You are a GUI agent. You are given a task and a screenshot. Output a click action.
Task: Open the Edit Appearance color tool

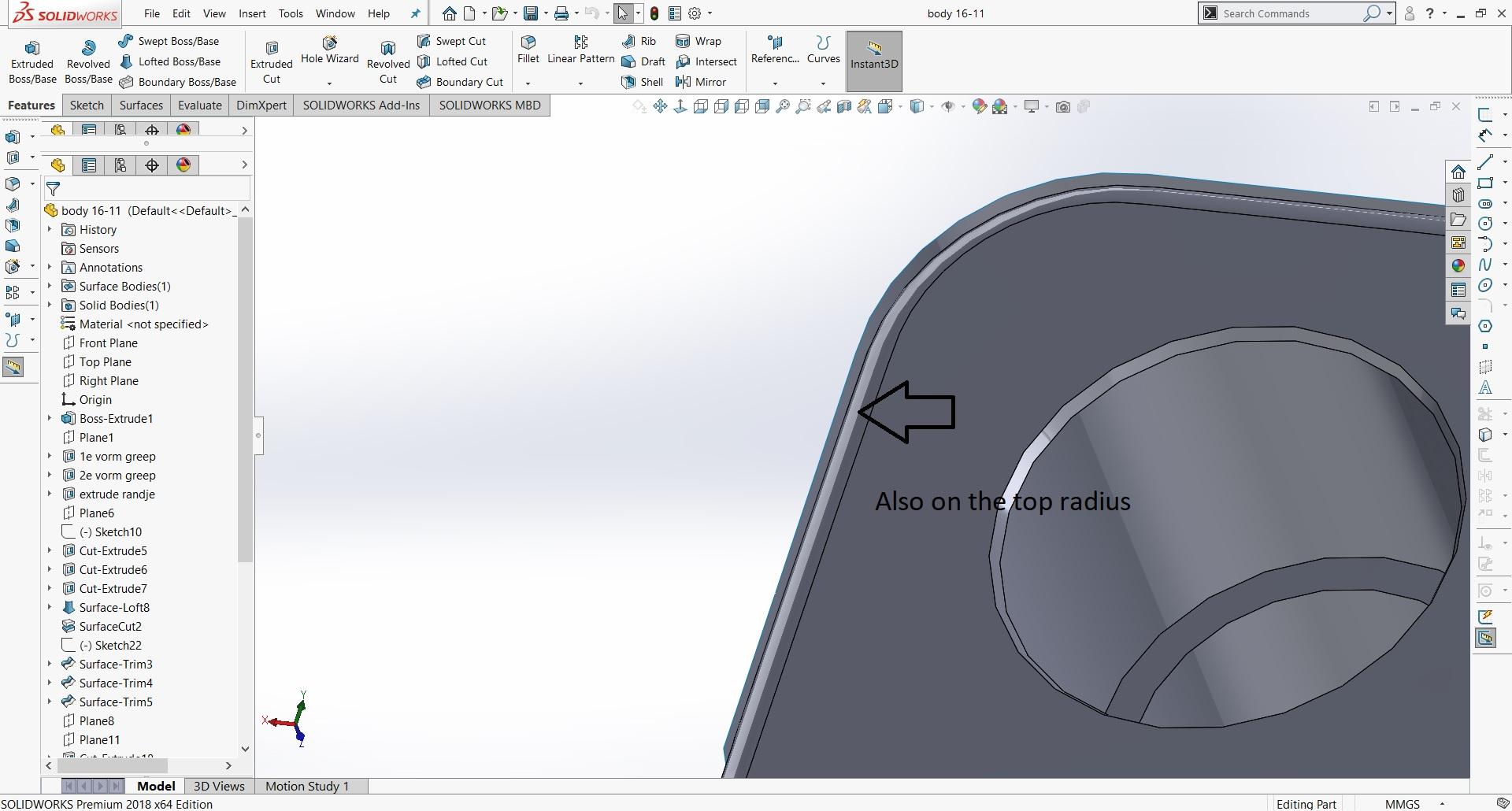pos(979,106)
